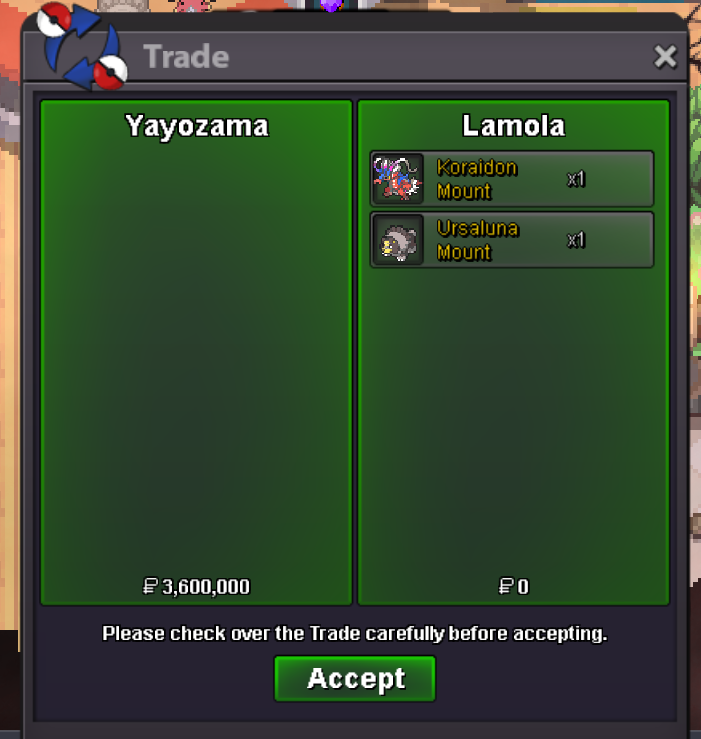This screenshot has width=701, height=739.
Task: Click the Koraidon Mount x1 quantity
Action: click(576, 179)
